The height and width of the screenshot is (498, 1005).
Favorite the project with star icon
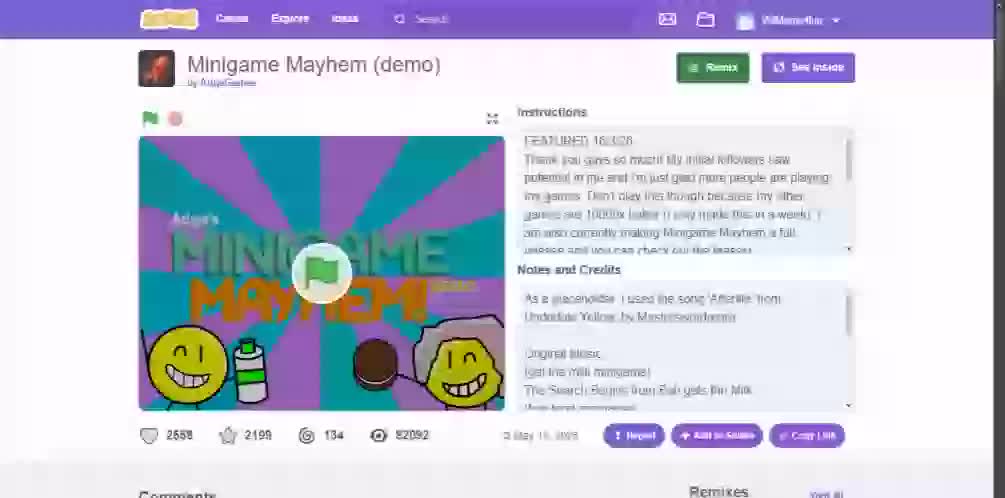click(228, 436)
